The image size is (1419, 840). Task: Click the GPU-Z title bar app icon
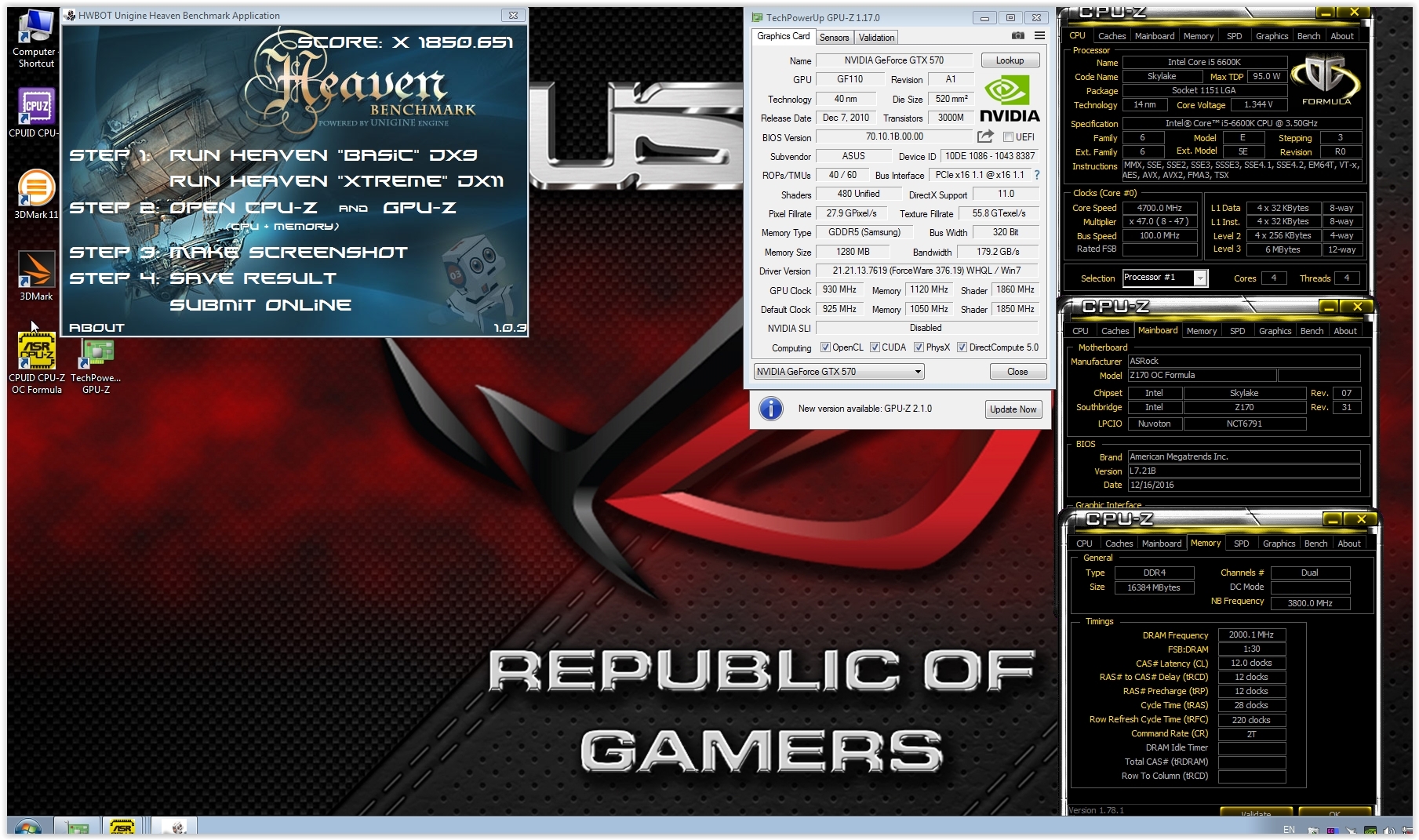click(x=757, y=17)
